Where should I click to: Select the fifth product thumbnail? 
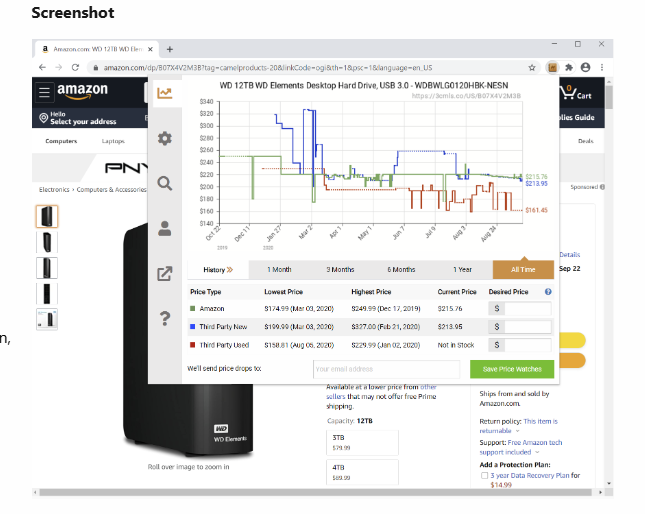tap(47, 319)
